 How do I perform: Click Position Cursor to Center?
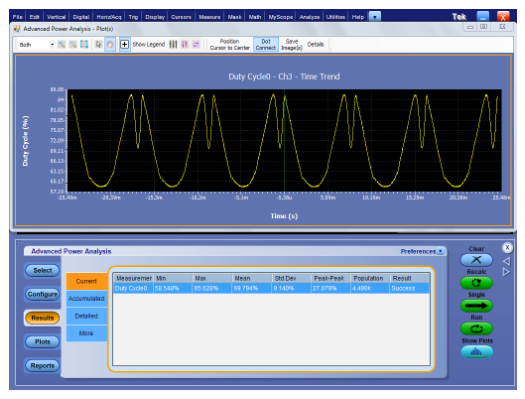coord(230,45)
